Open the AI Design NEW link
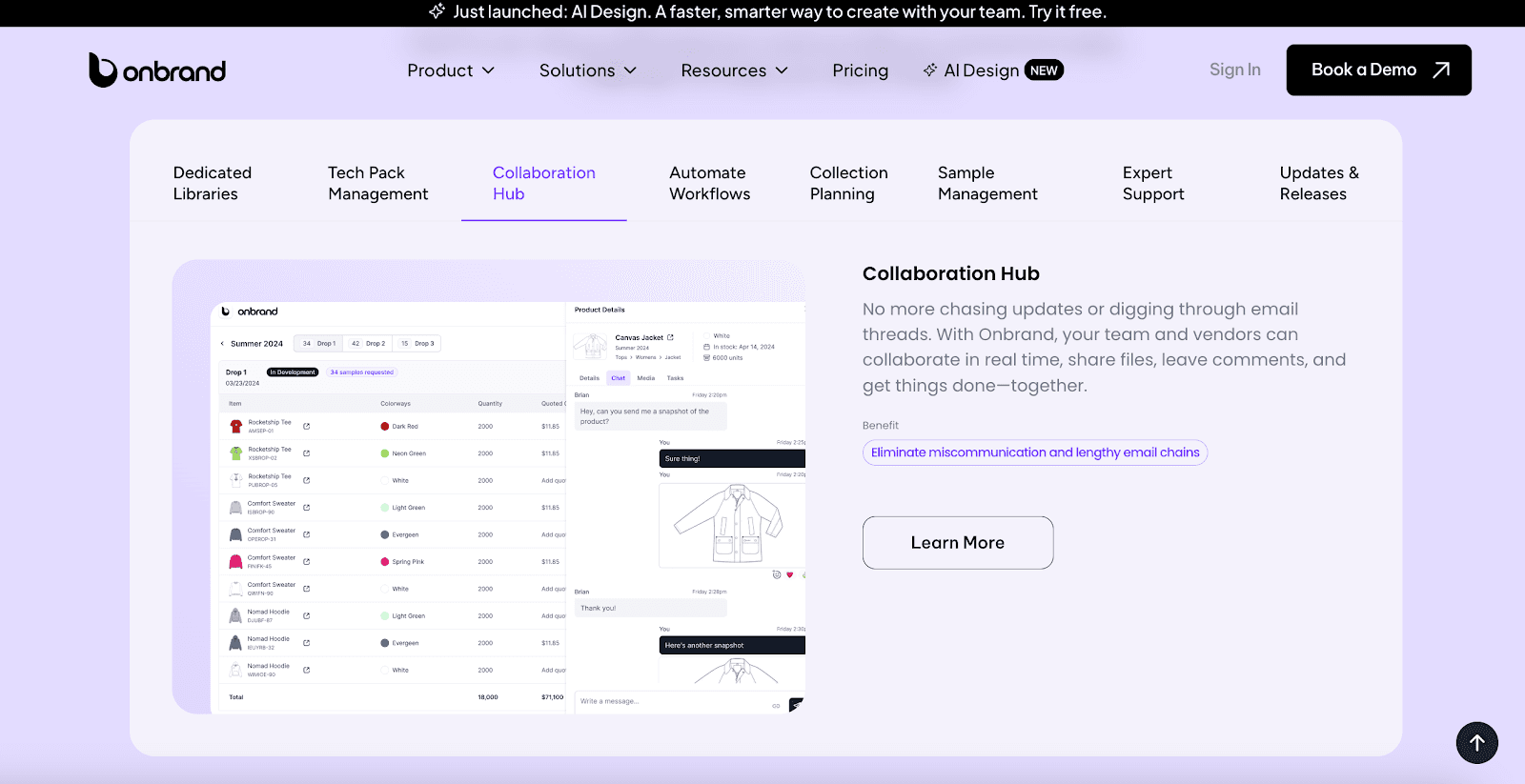 [993, 70]
